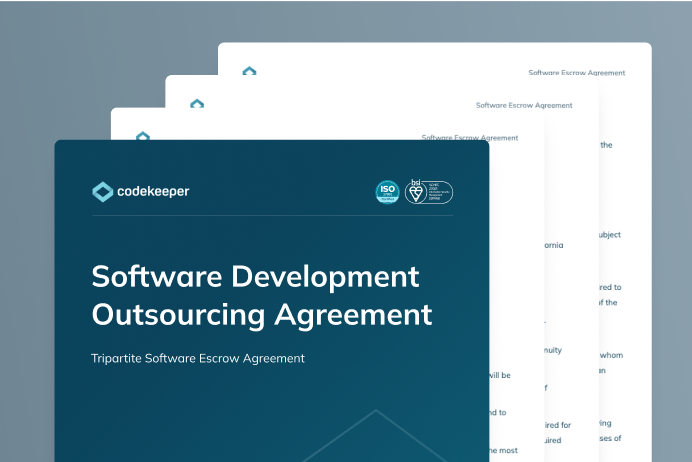The image size is (692, 462).
Task: Select the 'Outsourcing Agreement' title line
Action: [x=262, y=315]
